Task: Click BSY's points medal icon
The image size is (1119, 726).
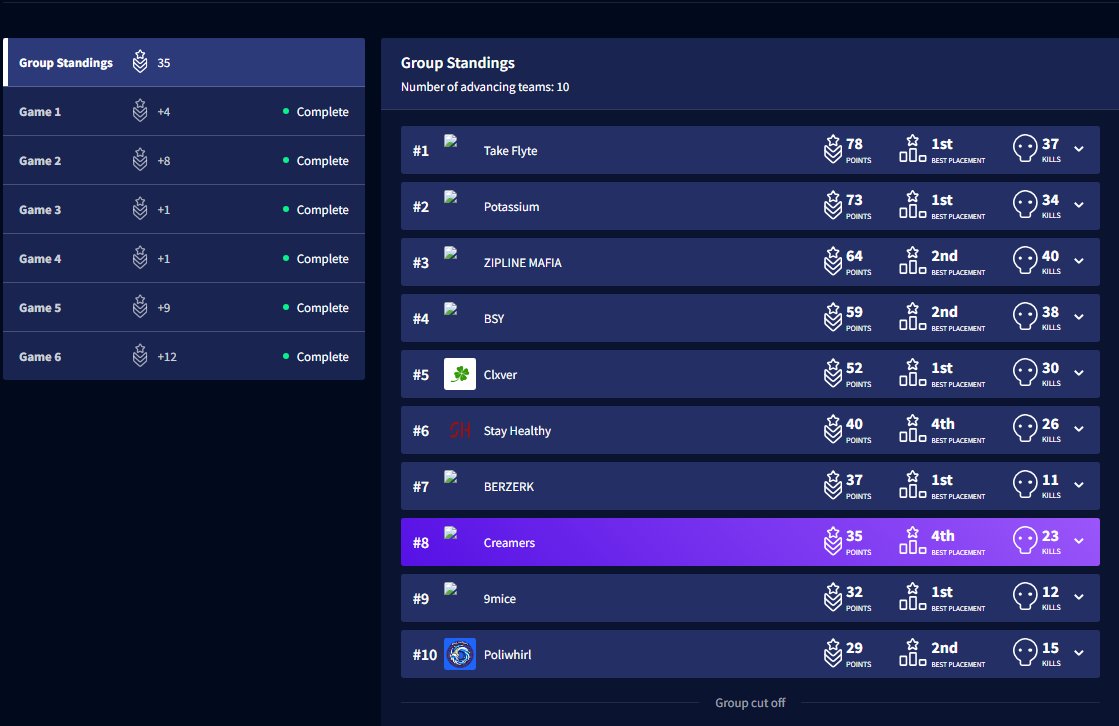Action: tap(833, 317)
